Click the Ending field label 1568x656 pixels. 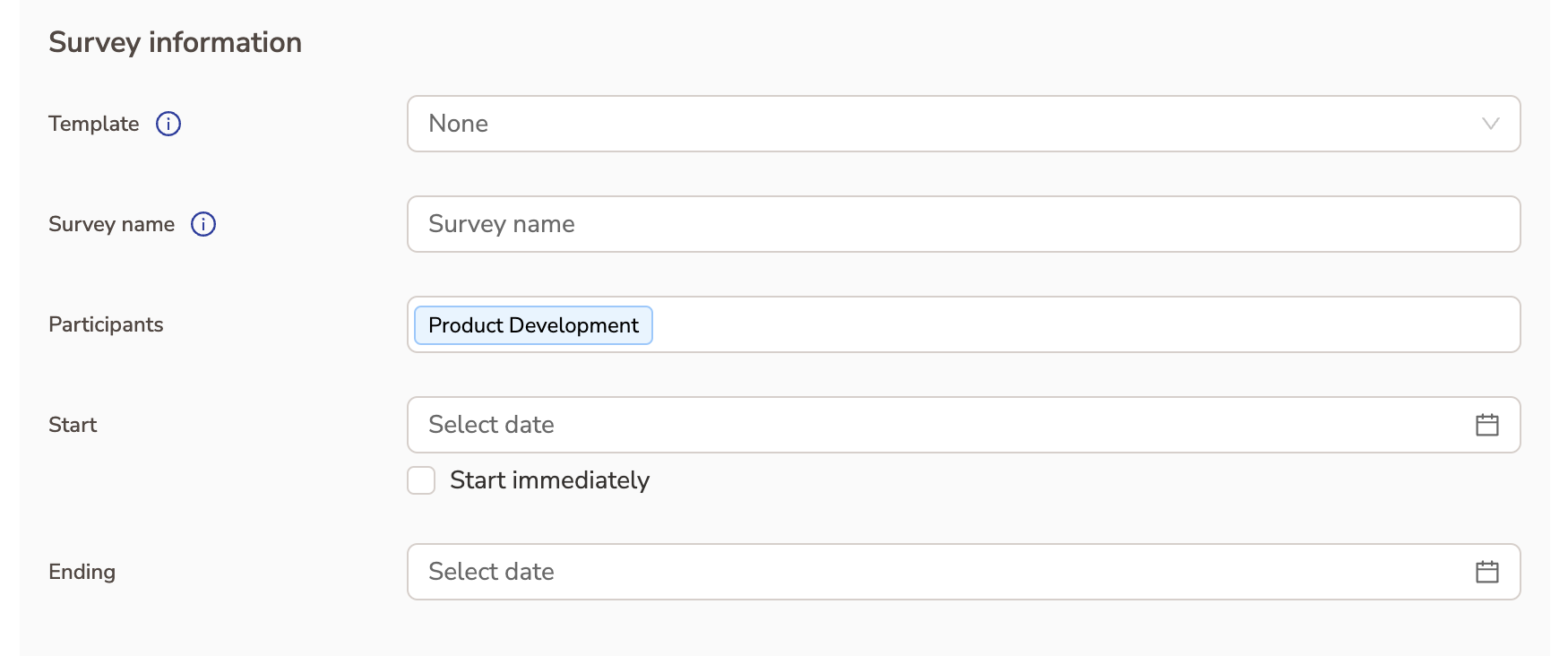(x=82, y=572)
